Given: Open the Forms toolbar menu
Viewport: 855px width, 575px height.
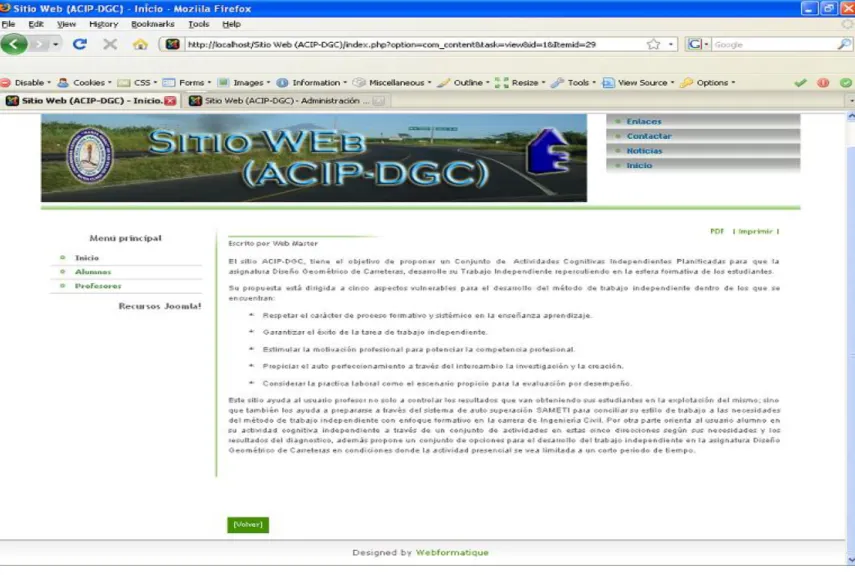Looking at the screenshot, I should click(187, 83).
